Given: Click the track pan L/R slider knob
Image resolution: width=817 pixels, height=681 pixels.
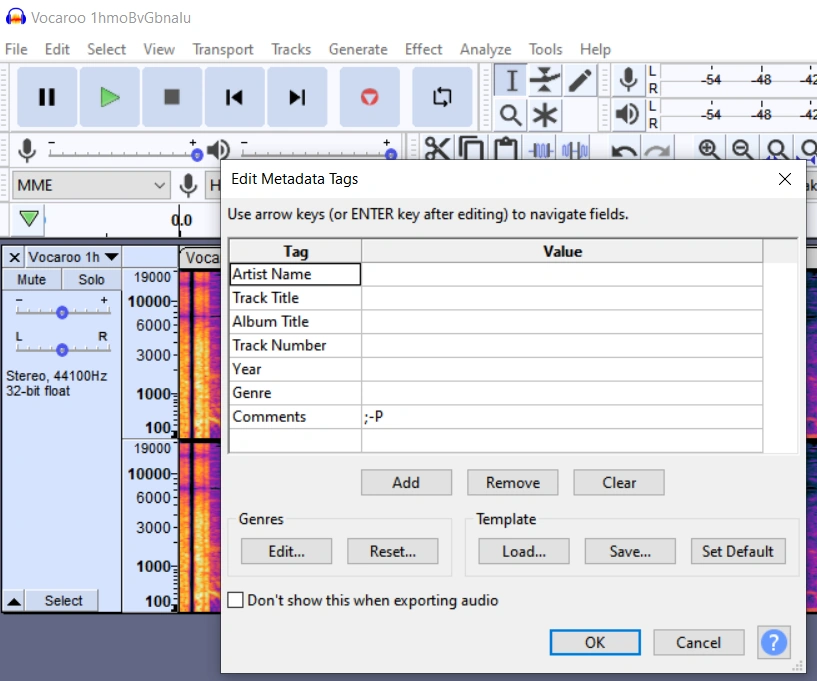Looking at the screenshot, I should (x=62, y=350).
